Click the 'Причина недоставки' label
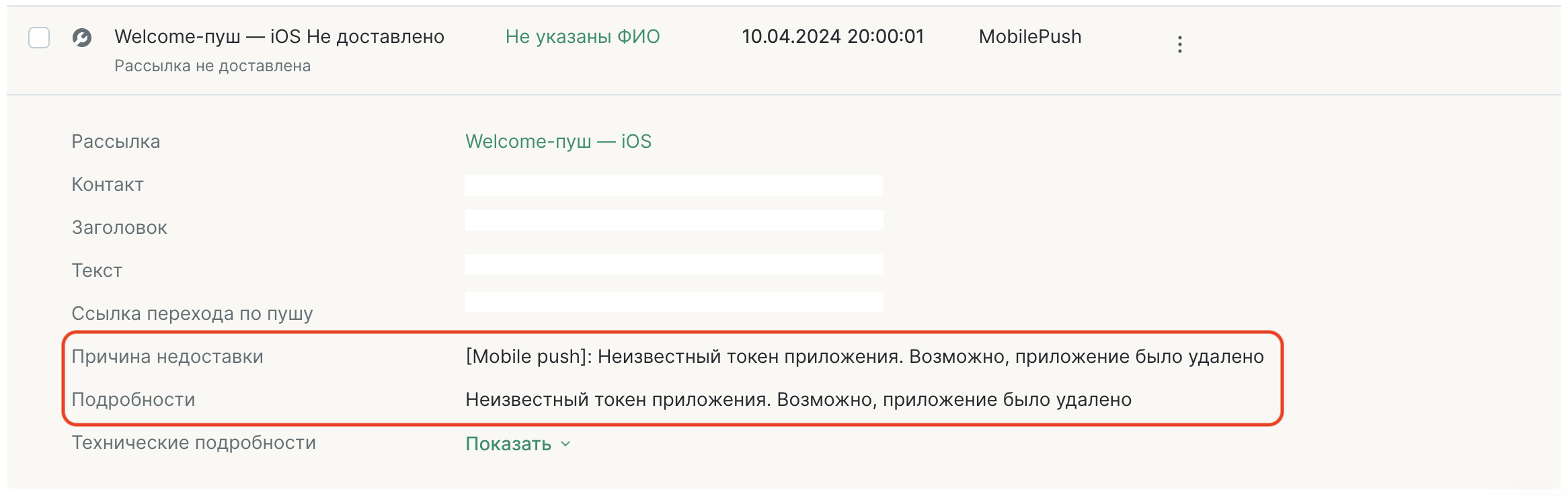 click(x=167, y=356)
